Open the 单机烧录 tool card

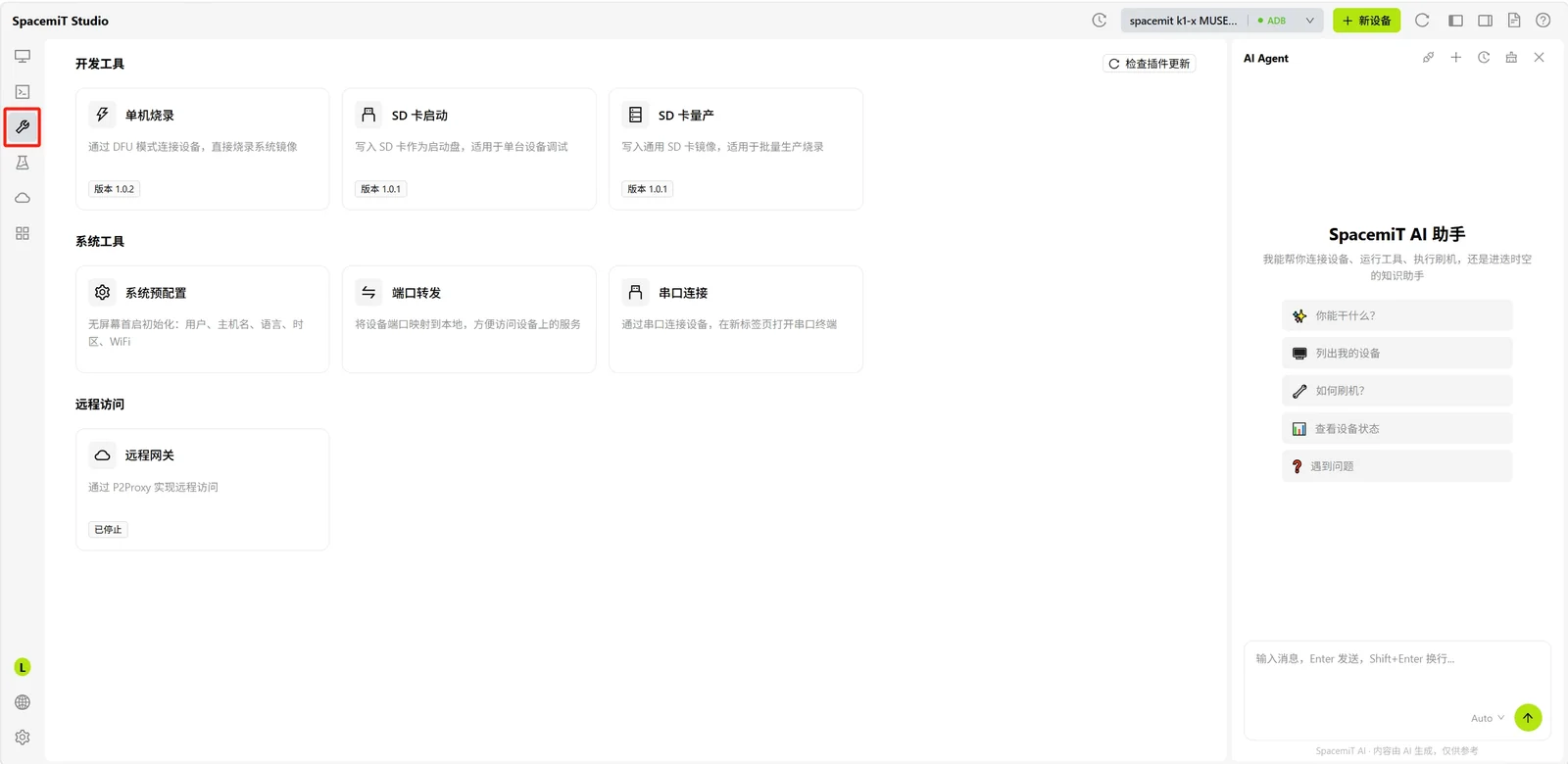(202, 149)
